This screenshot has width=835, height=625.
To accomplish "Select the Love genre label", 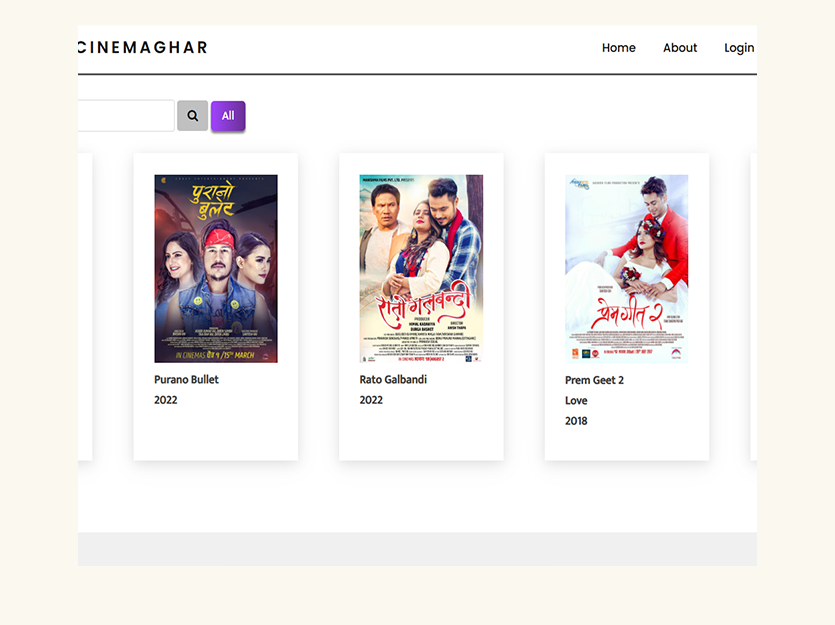I will (x=576, y=400).
